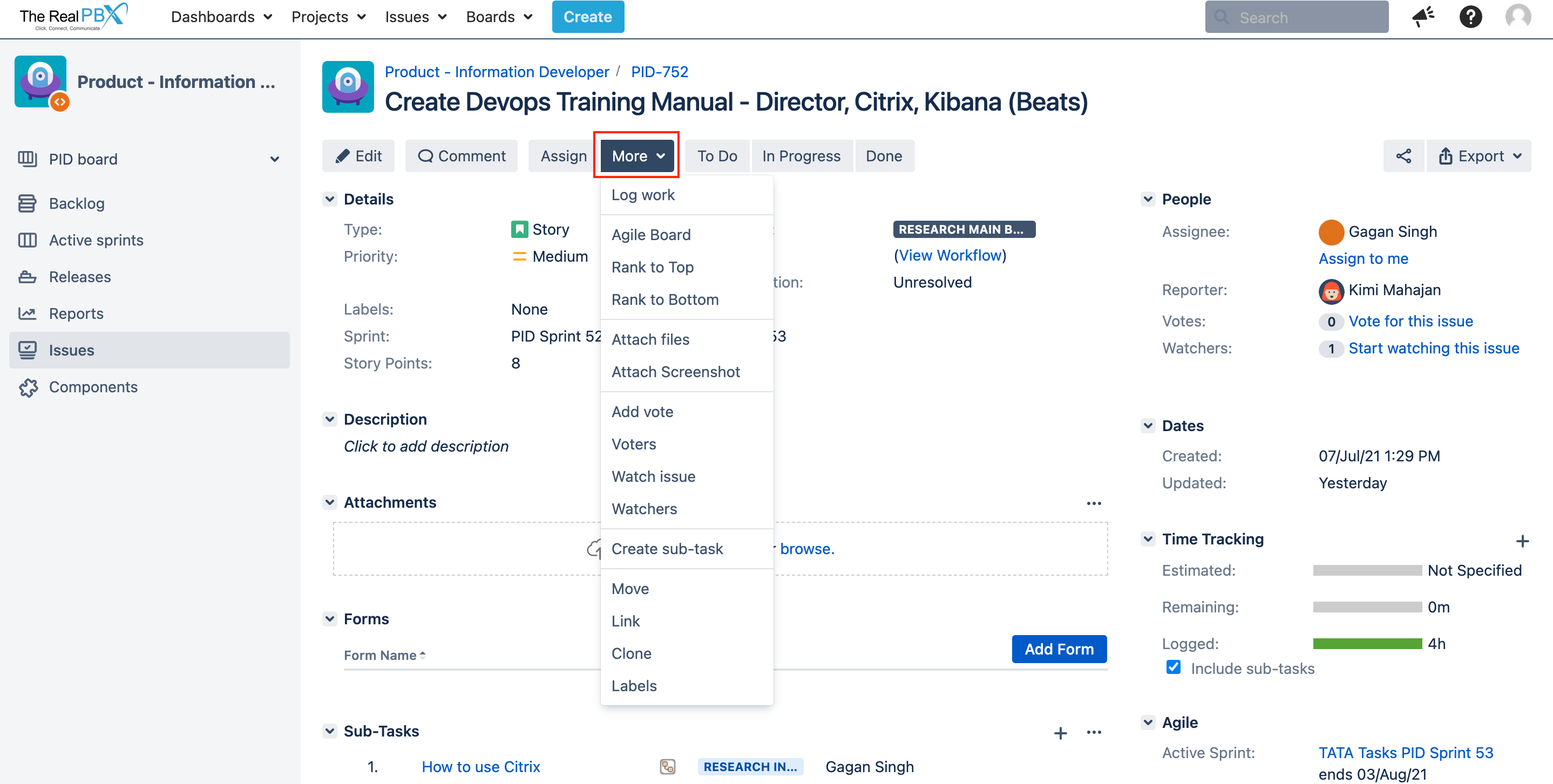Click the Form Name sort arrow
This screenshot has width=1553, height=784.
[423, 655]
